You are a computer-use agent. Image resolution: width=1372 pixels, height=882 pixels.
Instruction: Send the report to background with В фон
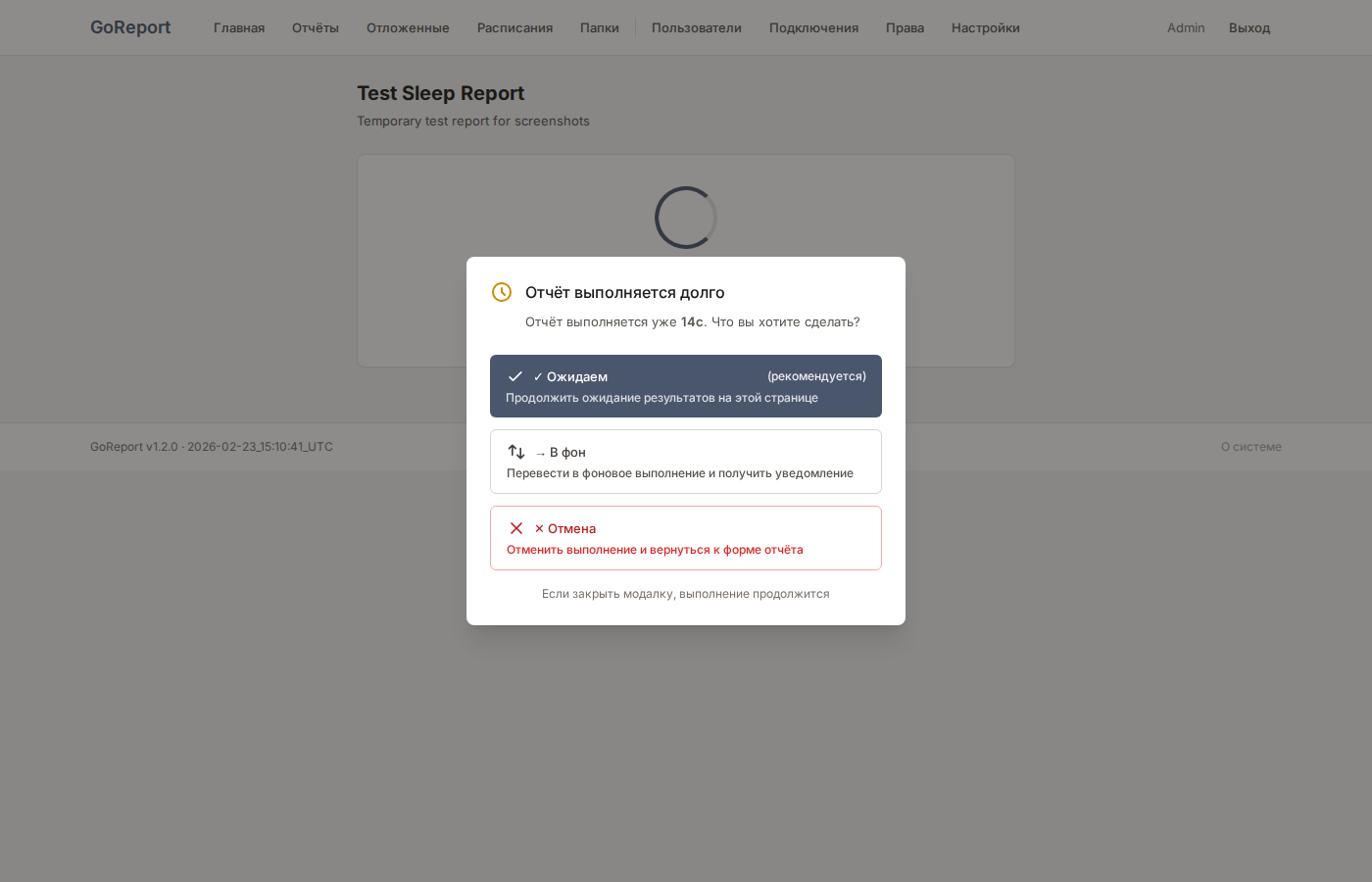coord(686,462)
